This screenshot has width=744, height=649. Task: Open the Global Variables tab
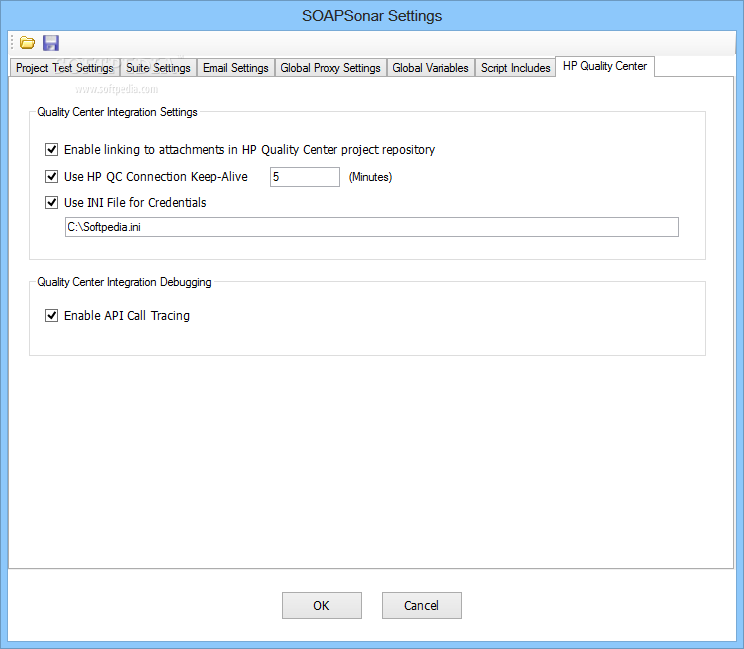430,68
